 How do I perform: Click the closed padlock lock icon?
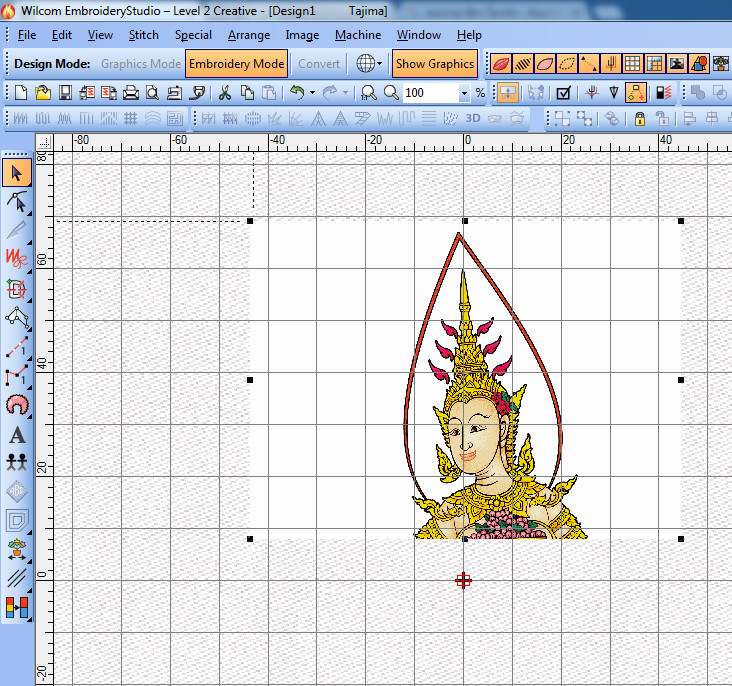pos(640,119)
